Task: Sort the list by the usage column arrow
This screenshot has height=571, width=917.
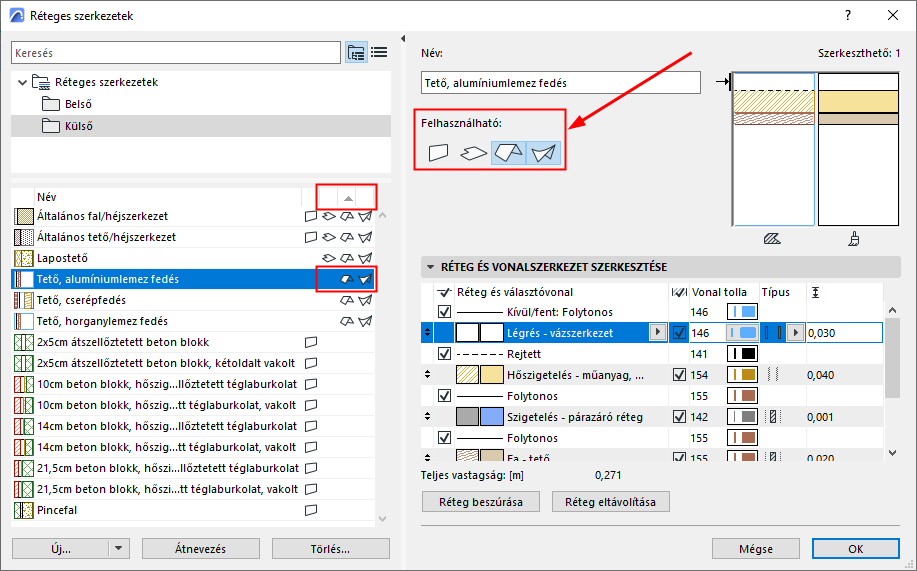Action: click(348, 198)
